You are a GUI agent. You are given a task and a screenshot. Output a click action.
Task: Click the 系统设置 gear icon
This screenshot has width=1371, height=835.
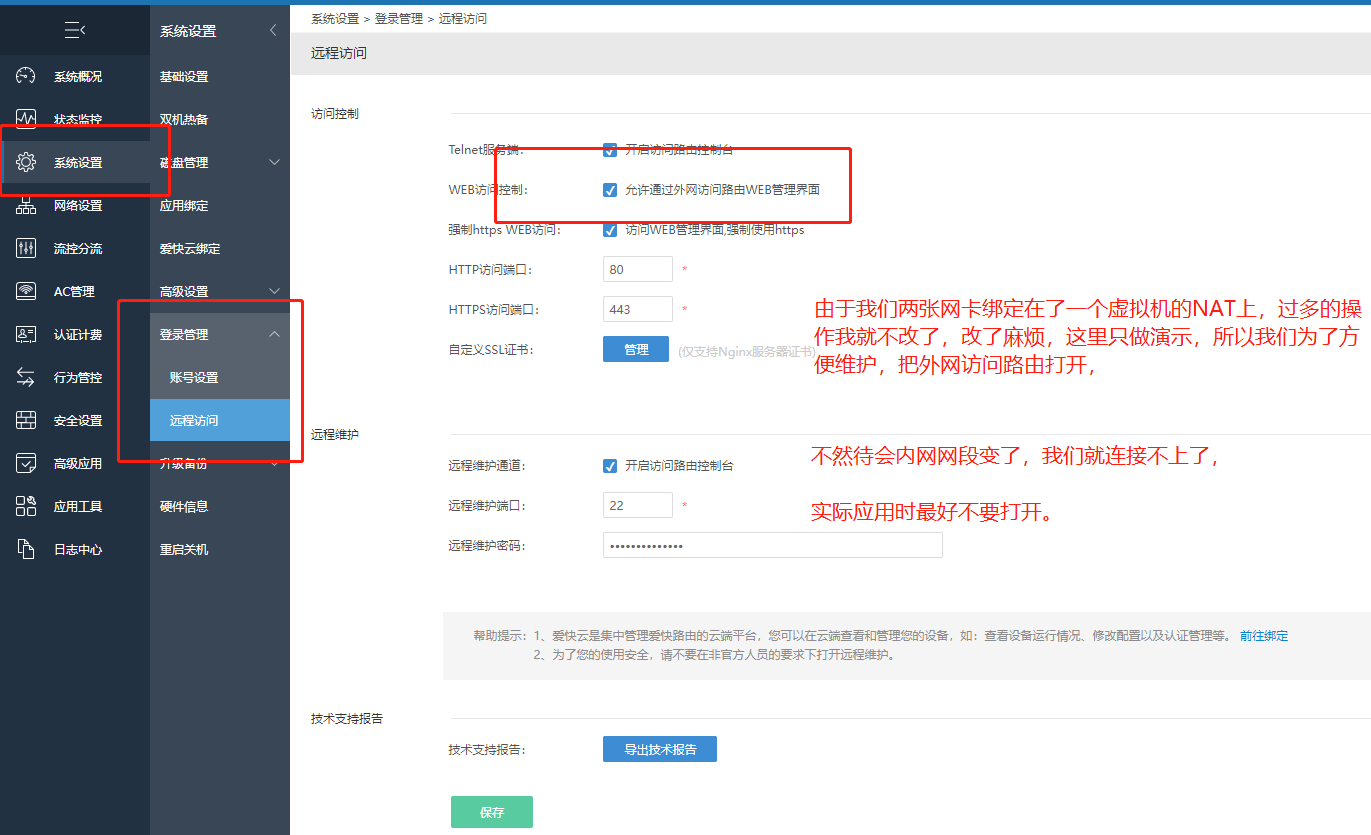pyautogui.click(x=26, y=162)
